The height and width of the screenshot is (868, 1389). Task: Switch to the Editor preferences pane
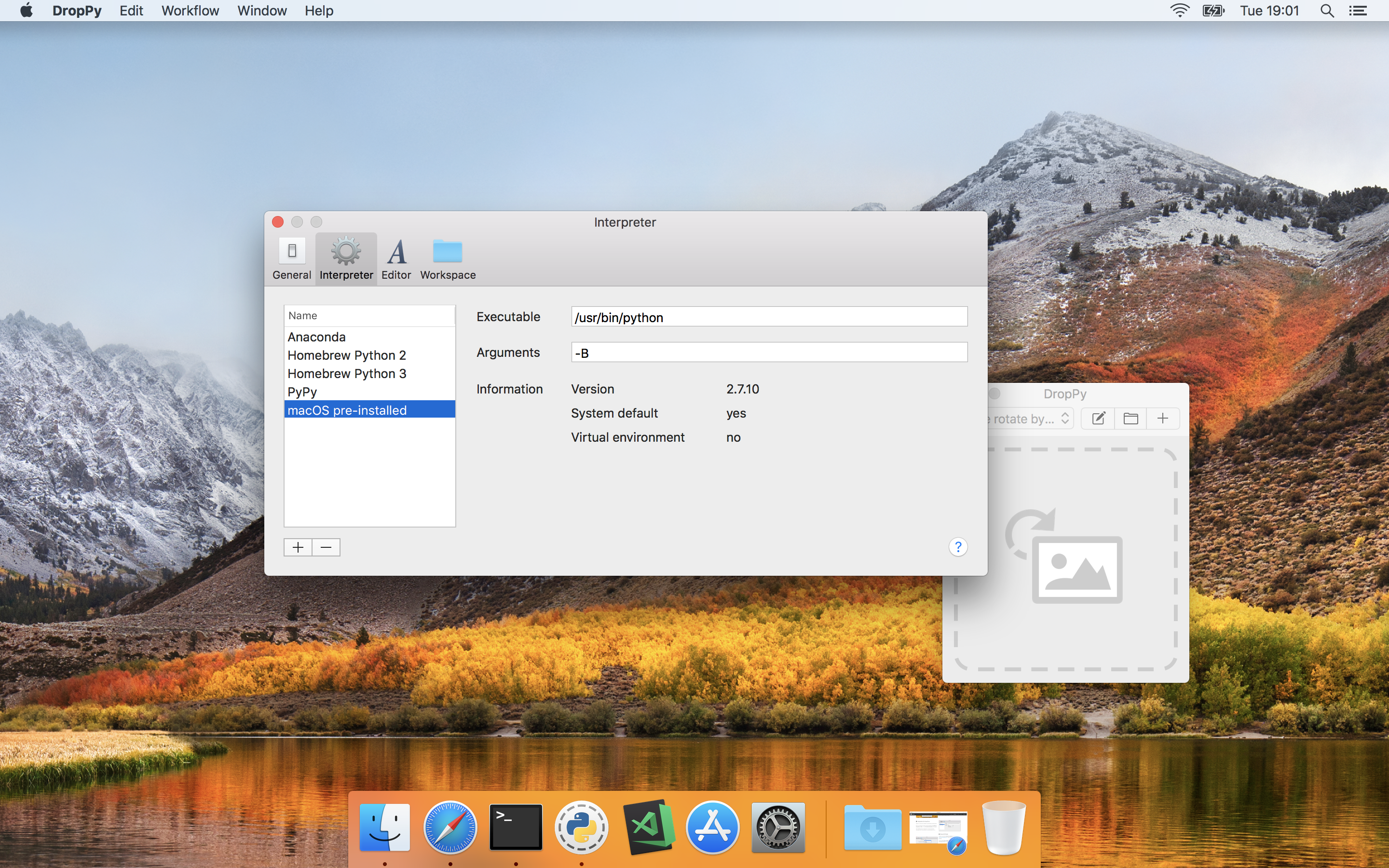(396, 258)
